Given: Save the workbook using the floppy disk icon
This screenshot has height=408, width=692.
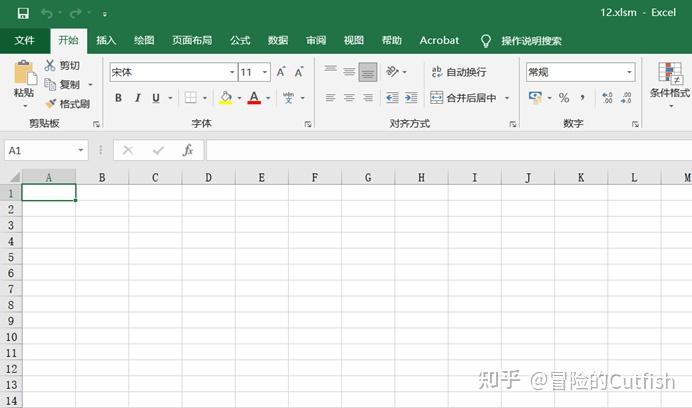Looking at the screenshot, I should 23,13.
